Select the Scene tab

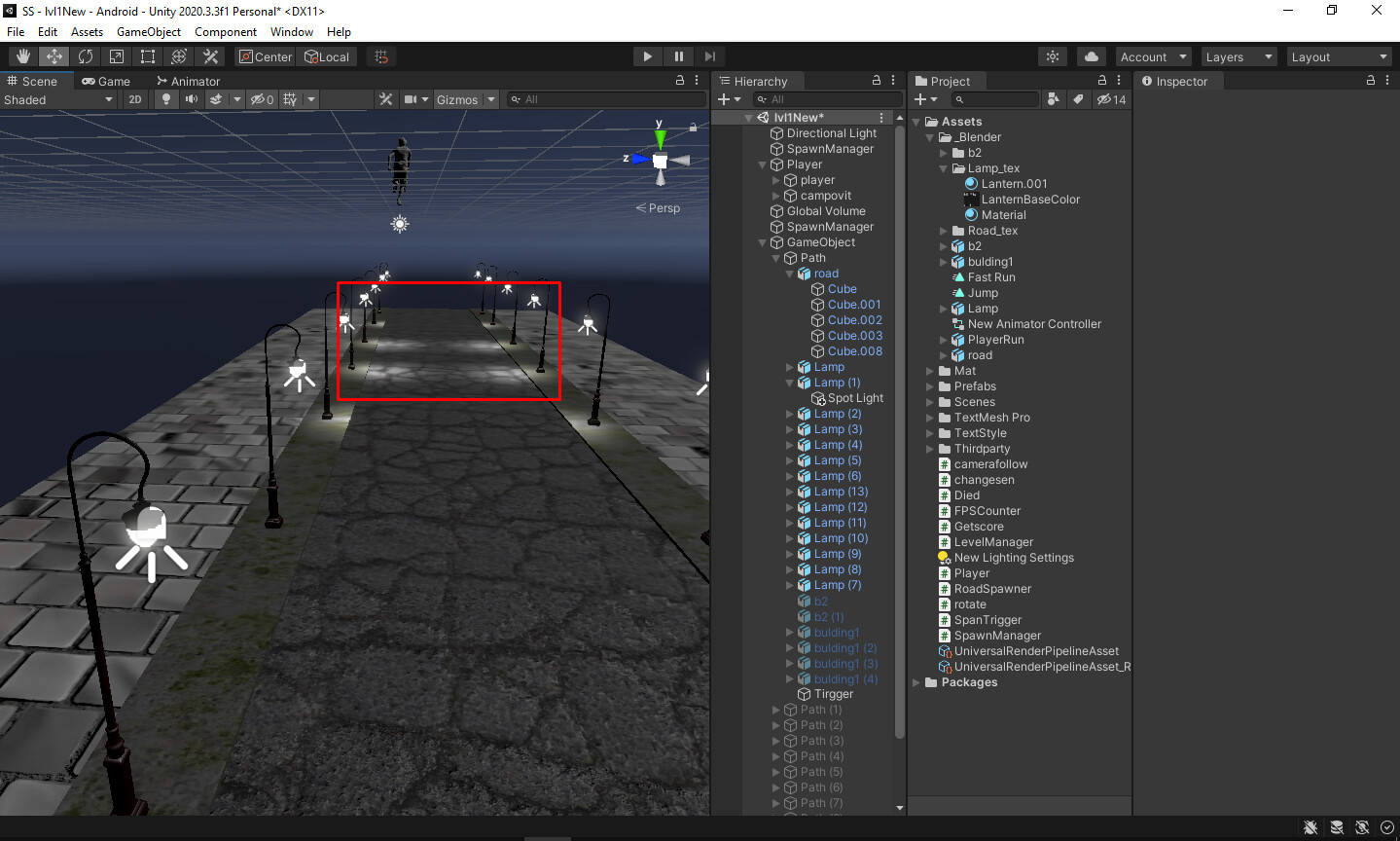tap(32, 81)
